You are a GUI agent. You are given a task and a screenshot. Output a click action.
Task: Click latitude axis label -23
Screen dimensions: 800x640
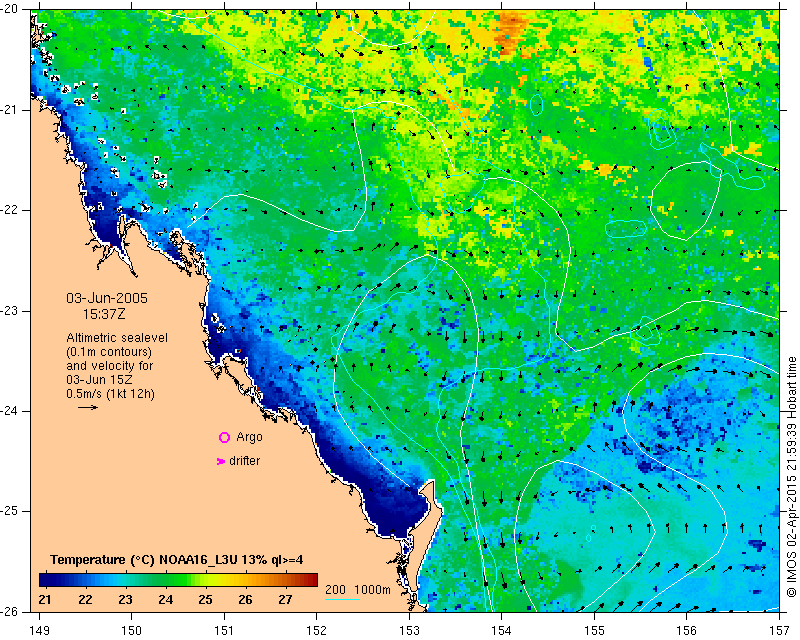[9, 311]
